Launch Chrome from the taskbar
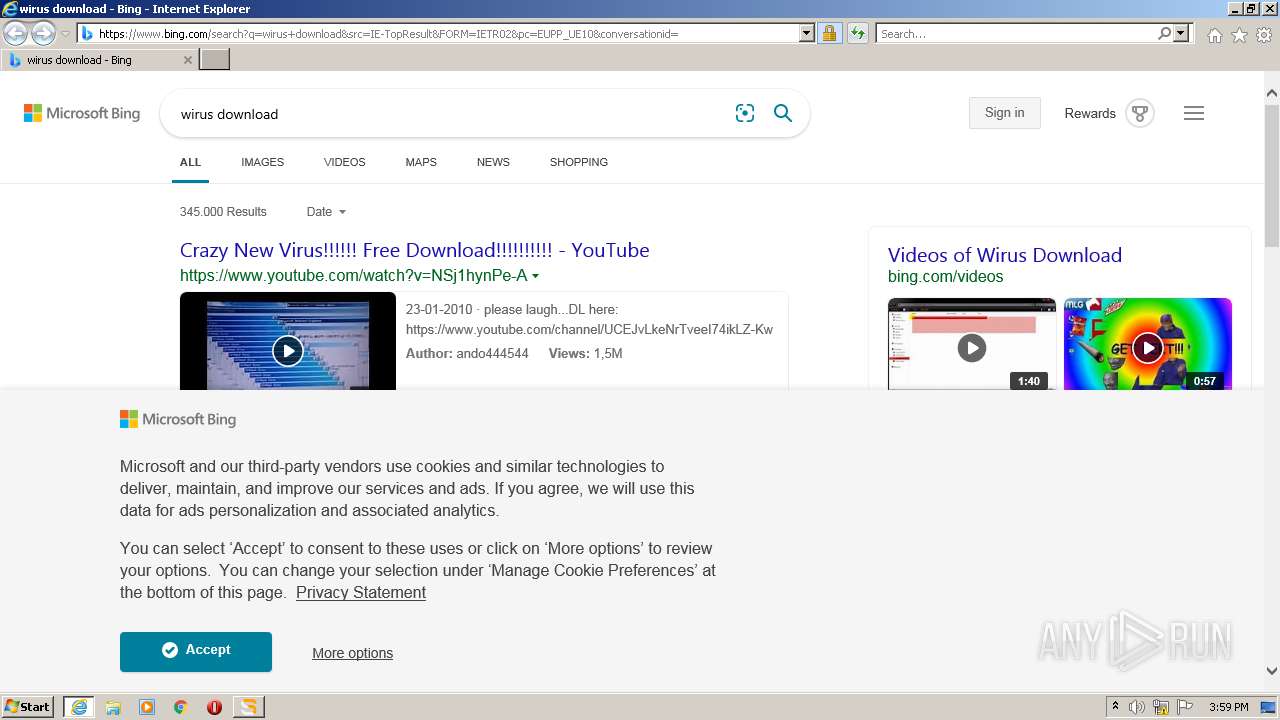The height and width of the screenshot is (720, 1280). tap(181, 707)
